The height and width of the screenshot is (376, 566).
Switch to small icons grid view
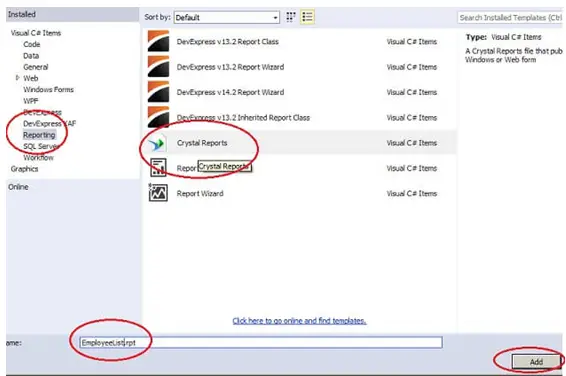pos(291,17)
